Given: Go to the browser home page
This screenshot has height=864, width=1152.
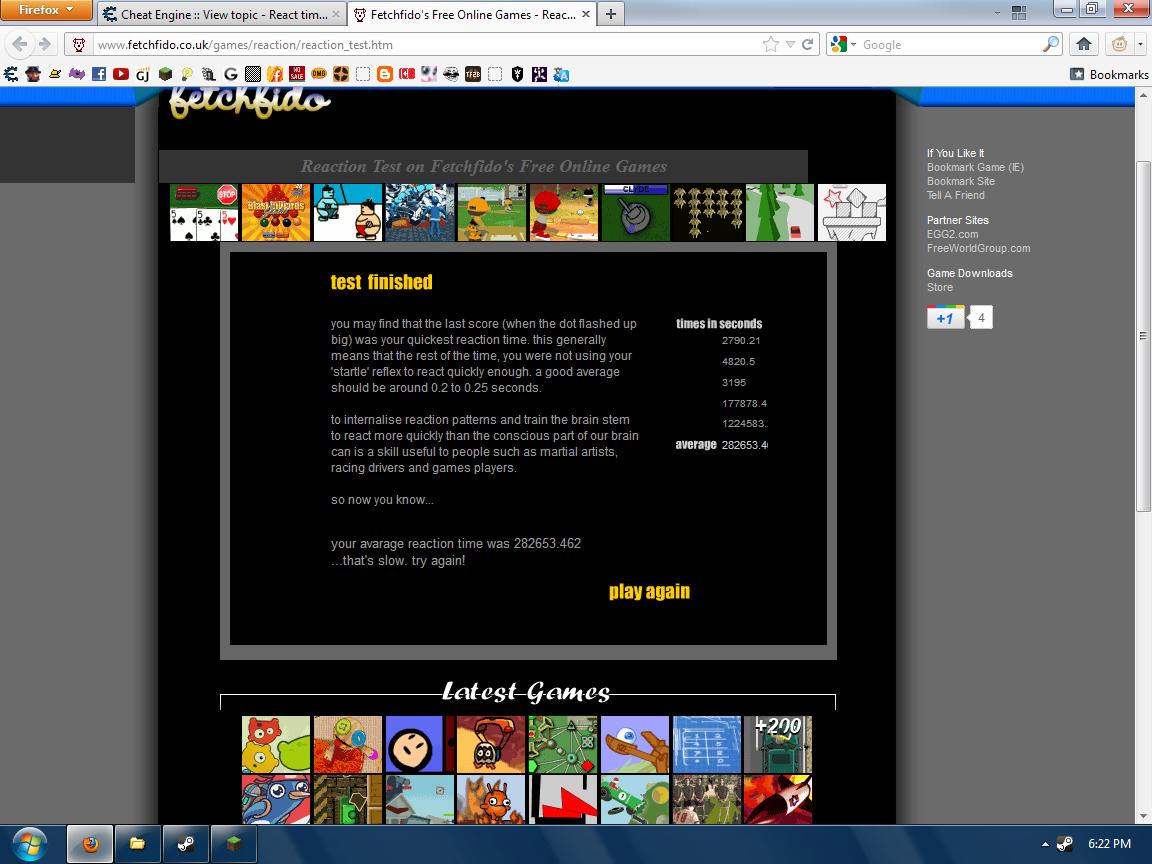Looking at the screenshot, I should pyautogui.click(x=1084, y=44).
